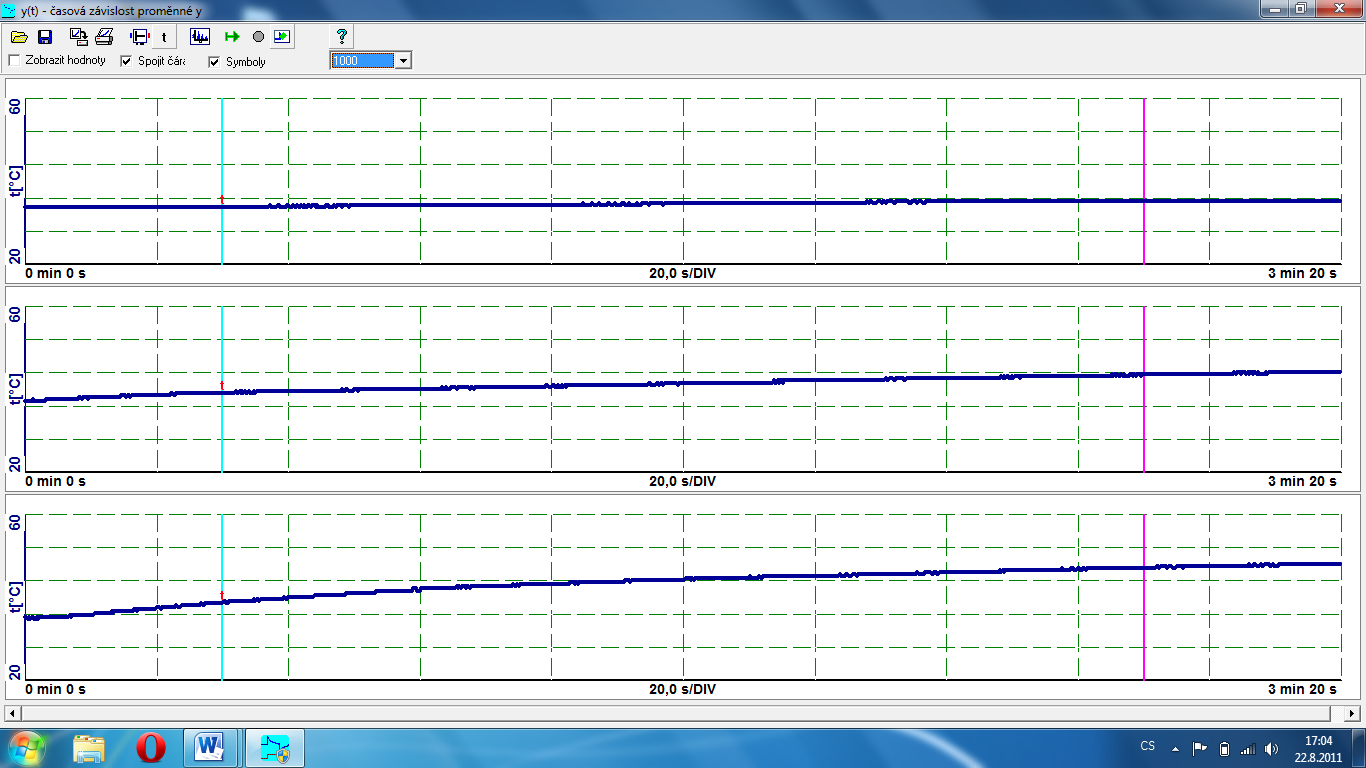The width and height of the screenshot is (1366, 768).
Task: Click the cyan cursor line in the bottom chart
Action: coord(222,597)
